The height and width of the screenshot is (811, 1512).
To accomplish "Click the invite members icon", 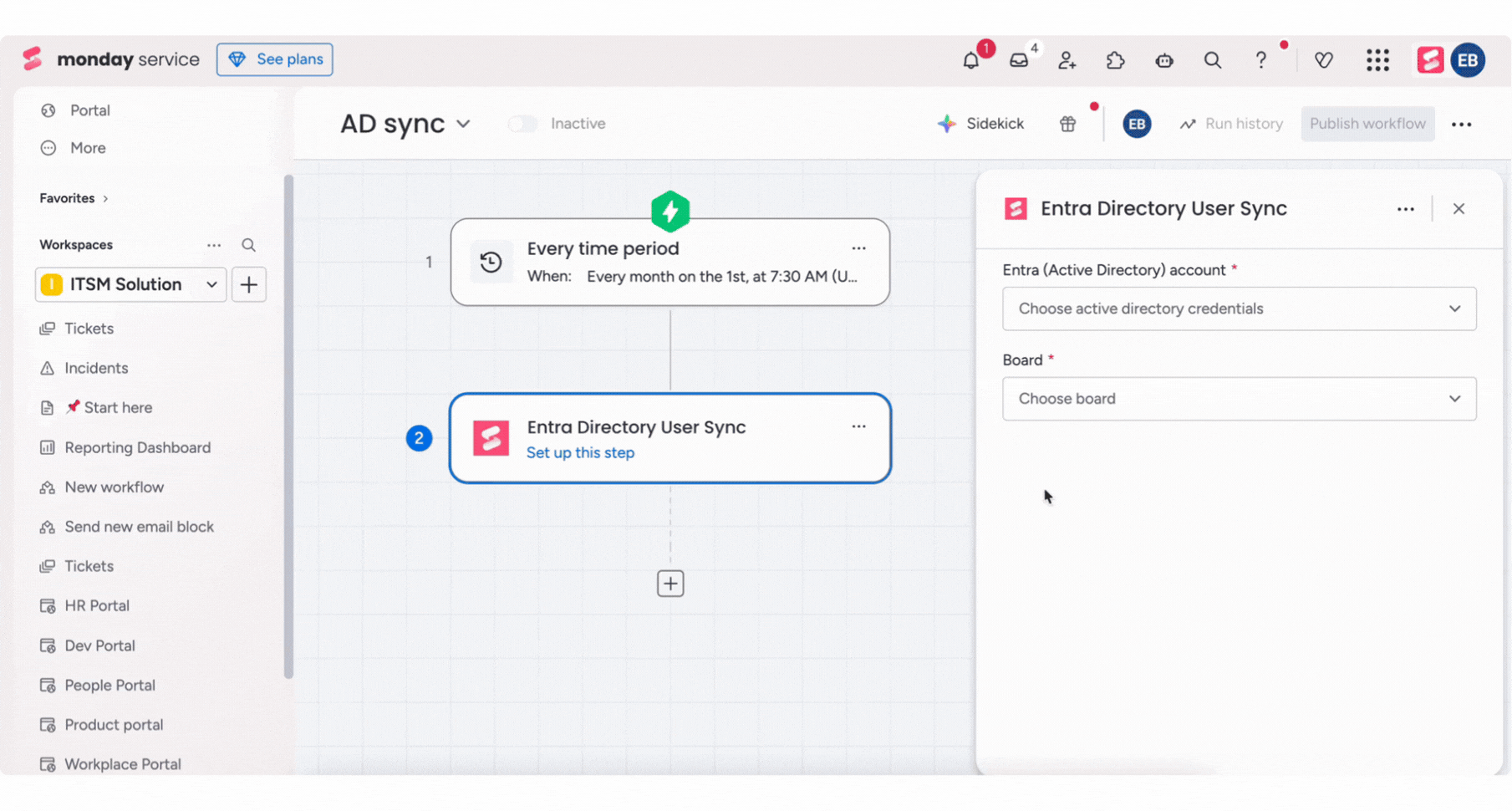I will 1067,60.
